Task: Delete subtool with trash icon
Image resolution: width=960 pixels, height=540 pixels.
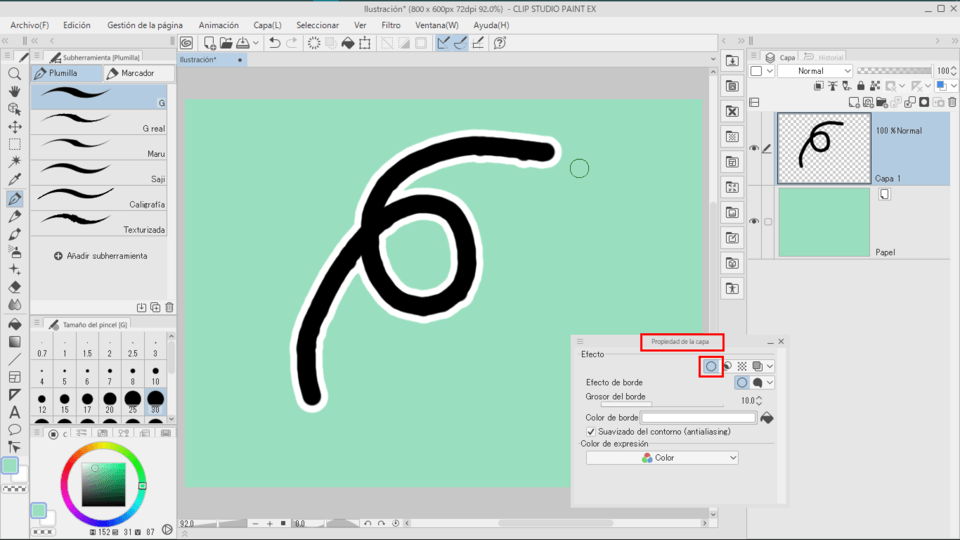Action: (170, 307)
